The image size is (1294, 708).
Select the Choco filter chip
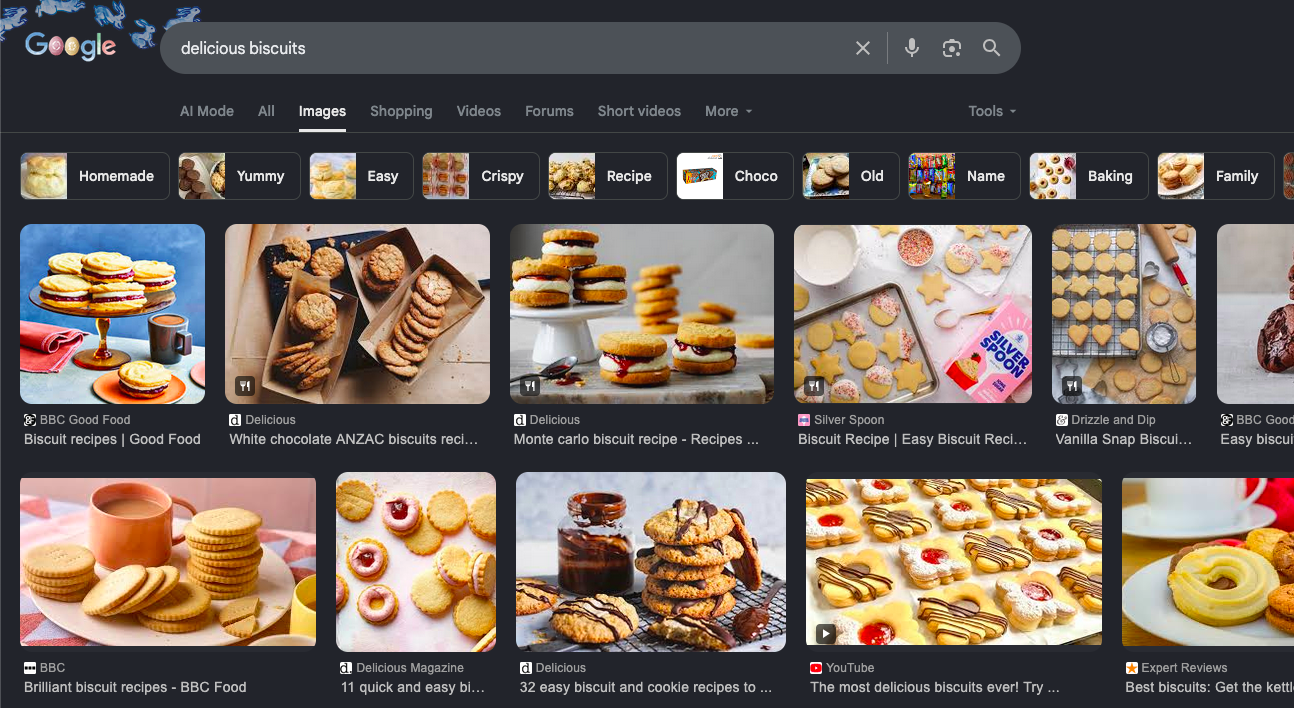[735, 176]
